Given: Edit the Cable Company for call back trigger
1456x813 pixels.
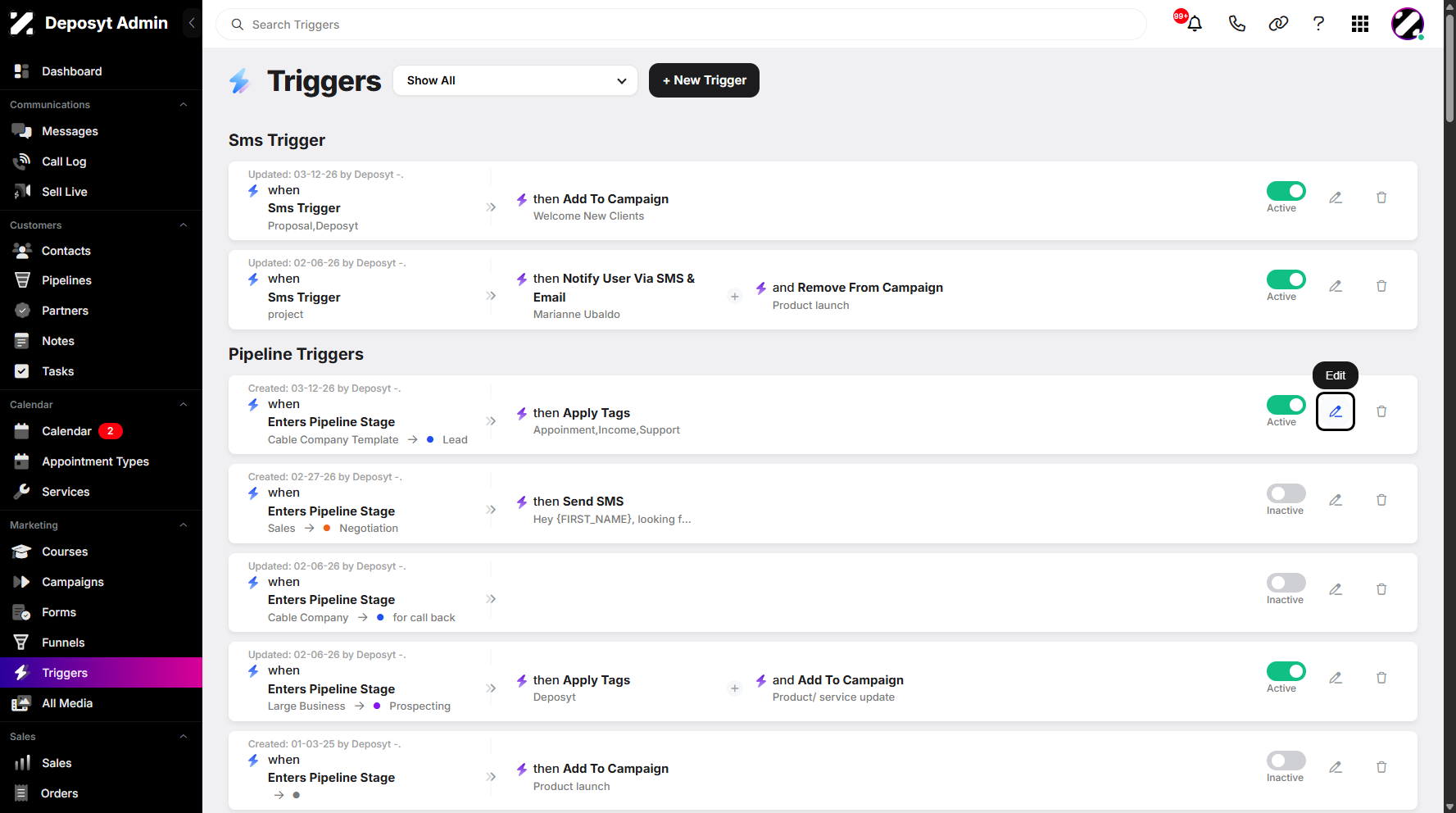Looking at the screenshot, I should [1336, 589].
